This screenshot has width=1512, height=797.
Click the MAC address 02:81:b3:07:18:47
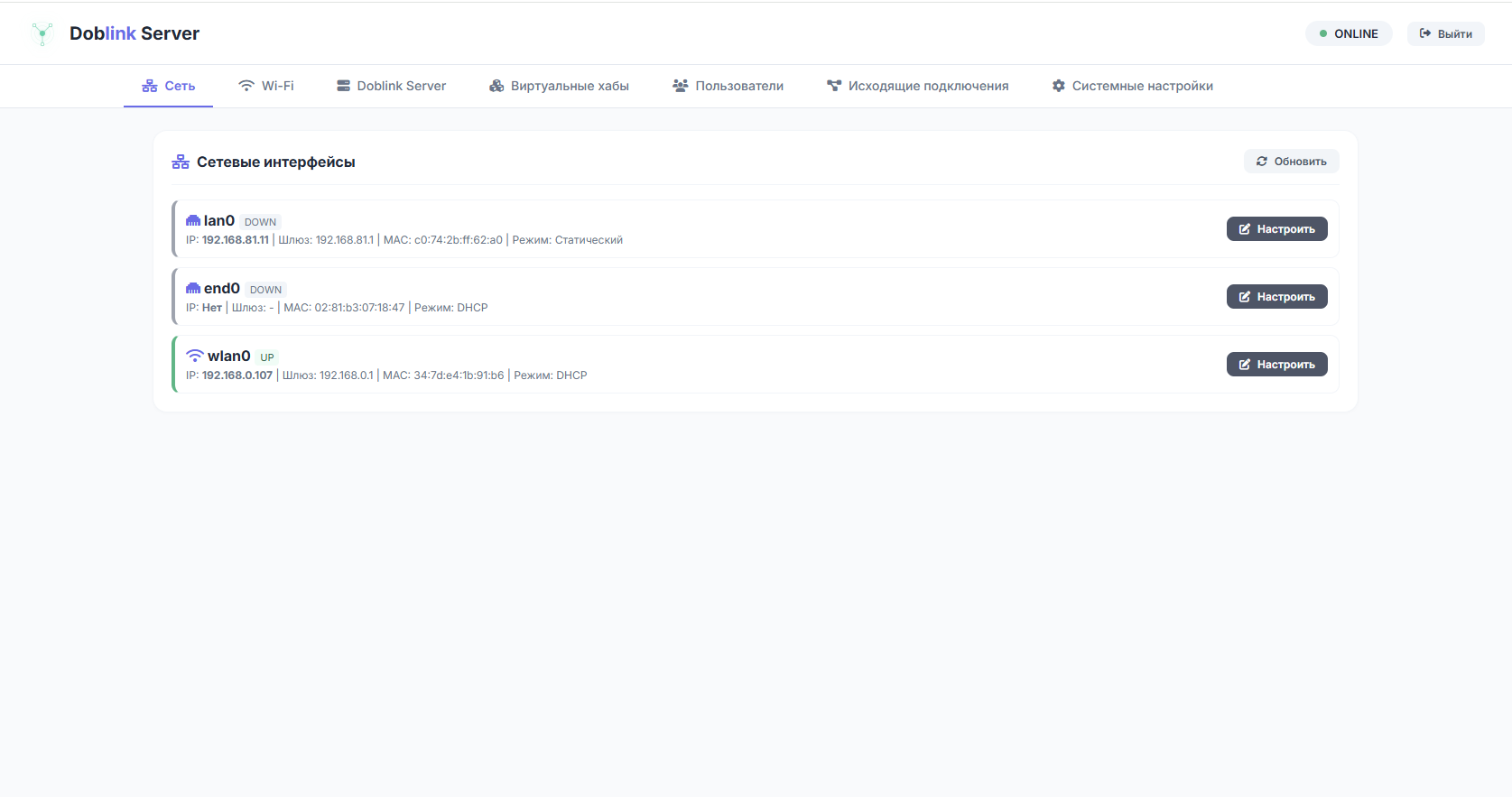pos(360,308)
